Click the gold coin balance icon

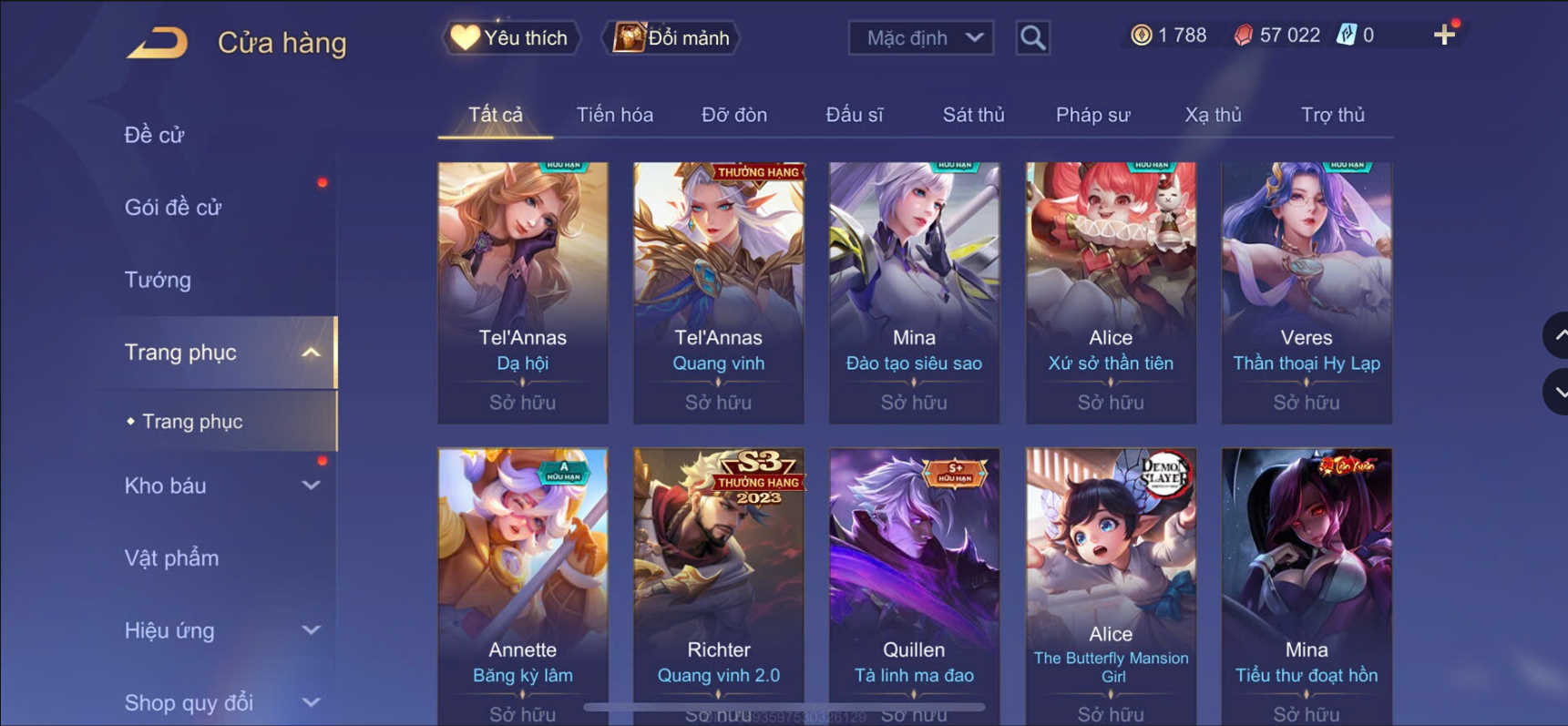pyautogui.click(x=1141, y=36)
